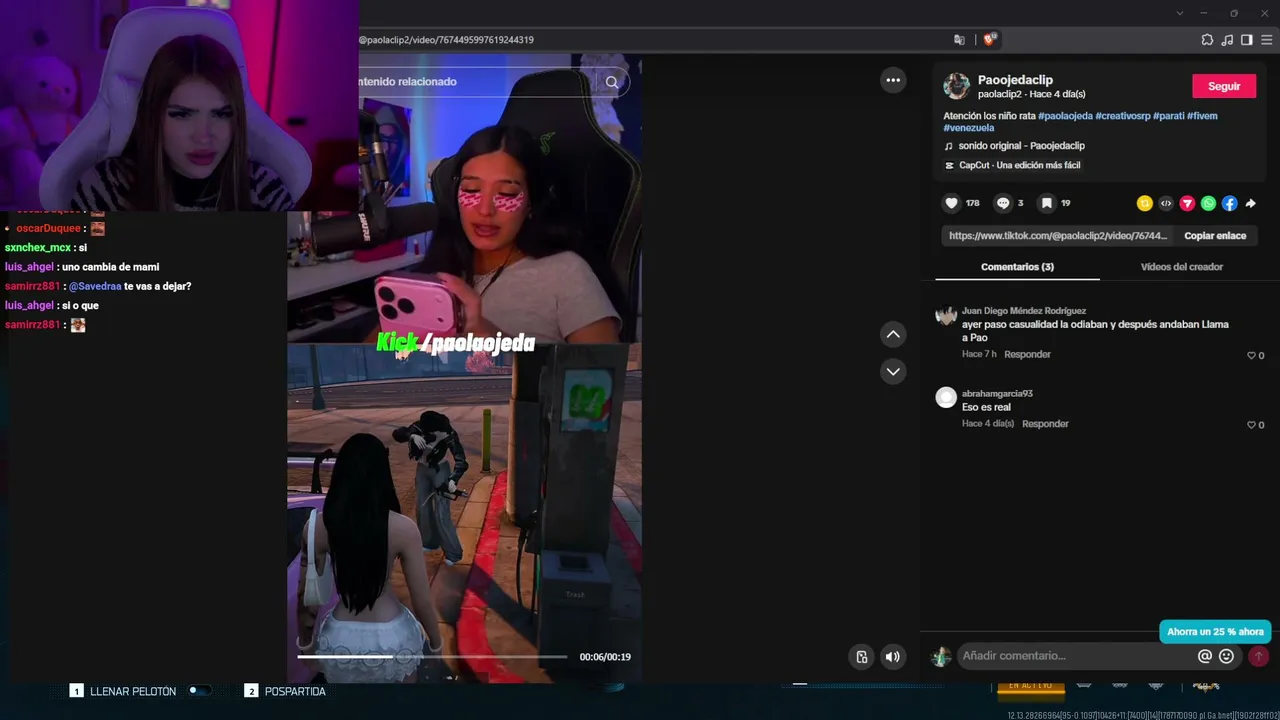Toggle the picture-in-picture player icon

(862, 657)
